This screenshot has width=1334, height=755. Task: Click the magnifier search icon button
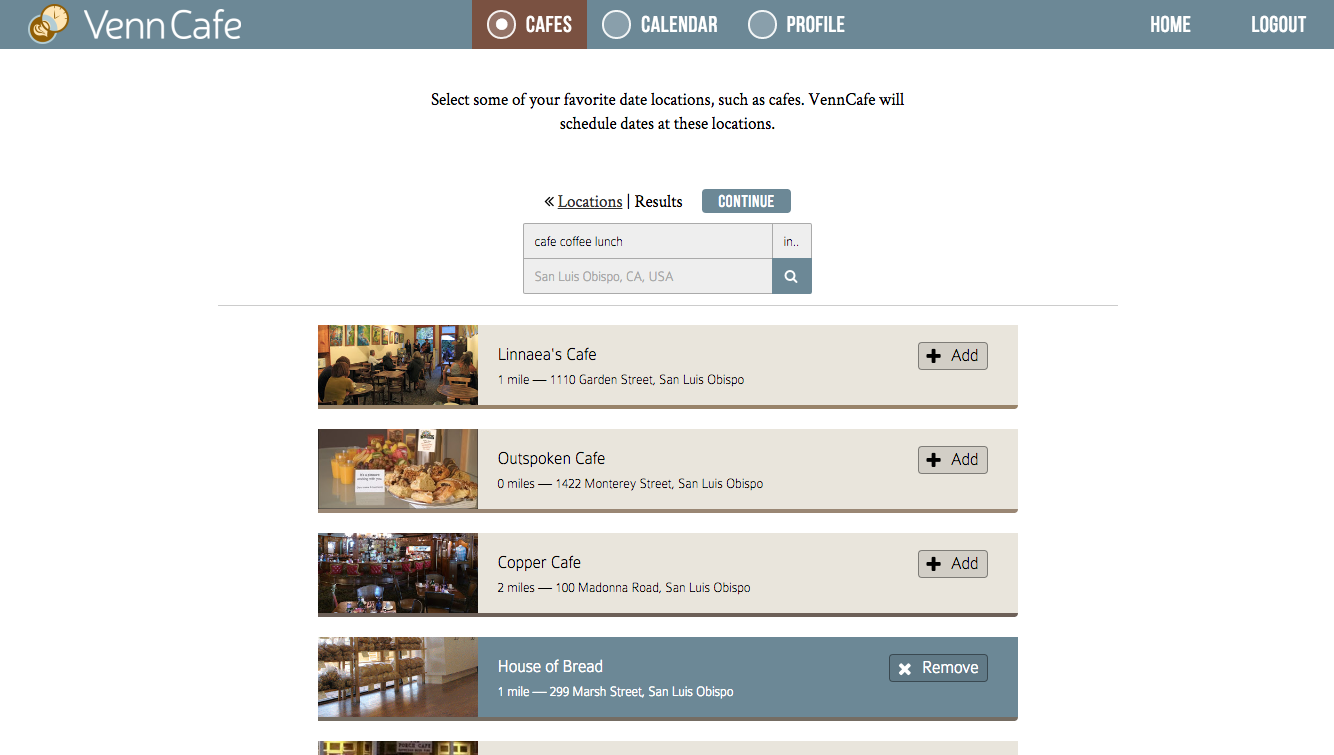pyautogui.click(x=791, y=277)
